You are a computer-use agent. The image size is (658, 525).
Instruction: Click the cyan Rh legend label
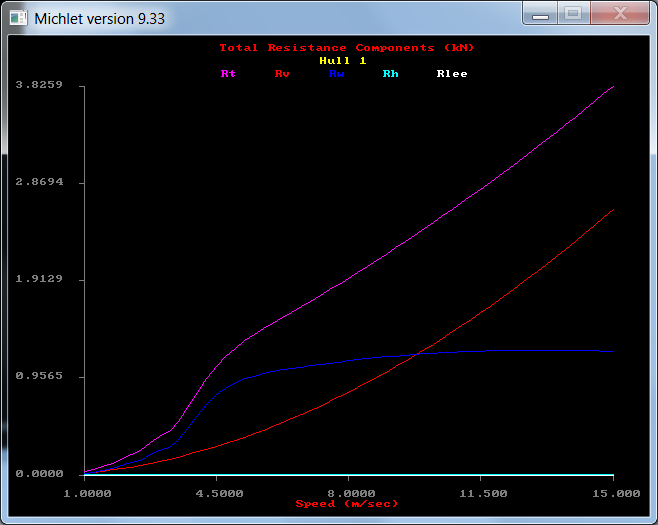tap(390, 74)
